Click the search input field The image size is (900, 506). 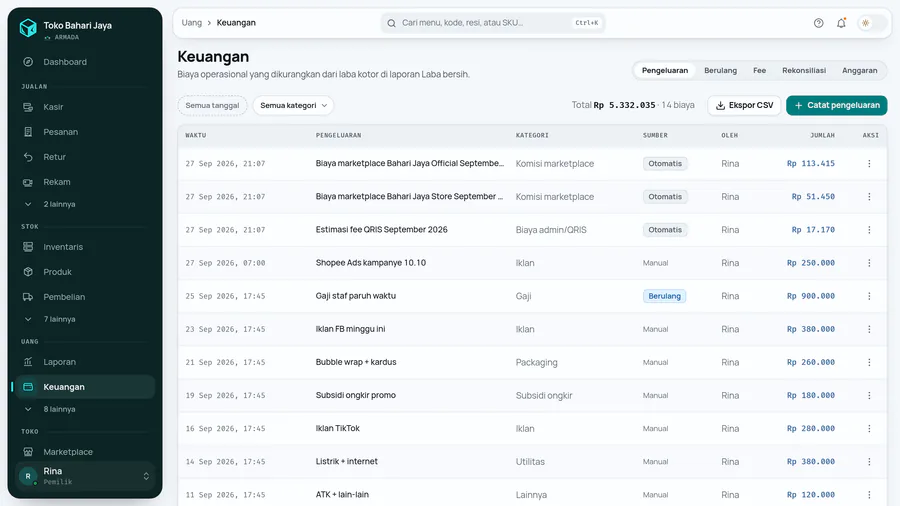492,23
